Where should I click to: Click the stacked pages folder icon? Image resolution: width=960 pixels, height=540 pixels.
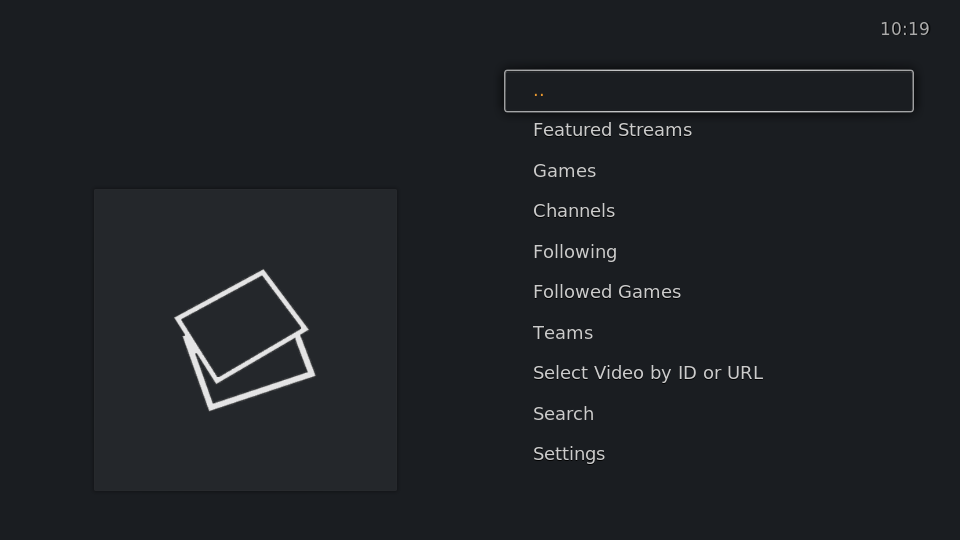point(245,340)
